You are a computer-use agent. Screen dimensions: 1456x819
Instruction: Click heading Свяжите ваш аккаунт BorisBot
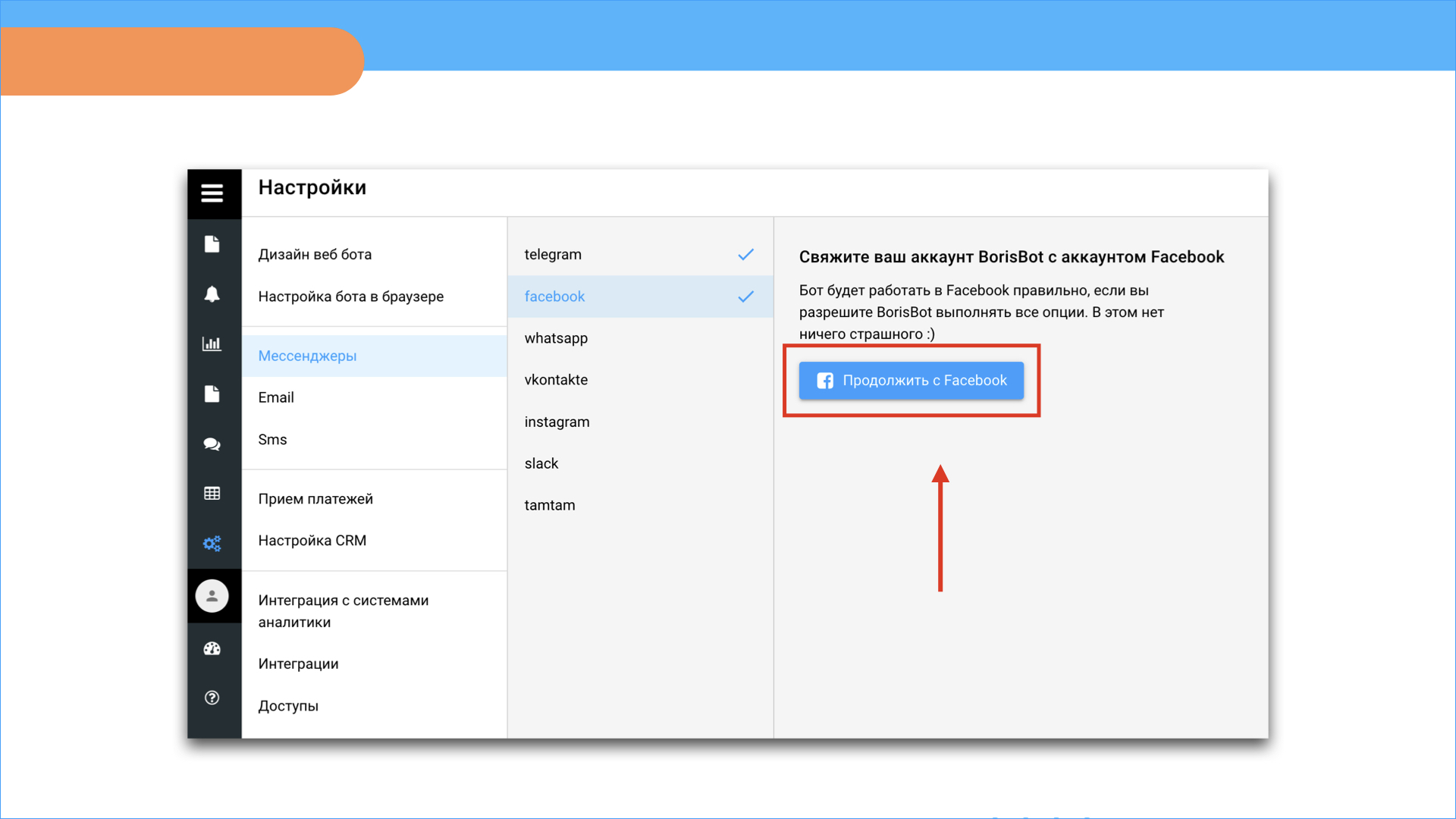pos(1012,257)
